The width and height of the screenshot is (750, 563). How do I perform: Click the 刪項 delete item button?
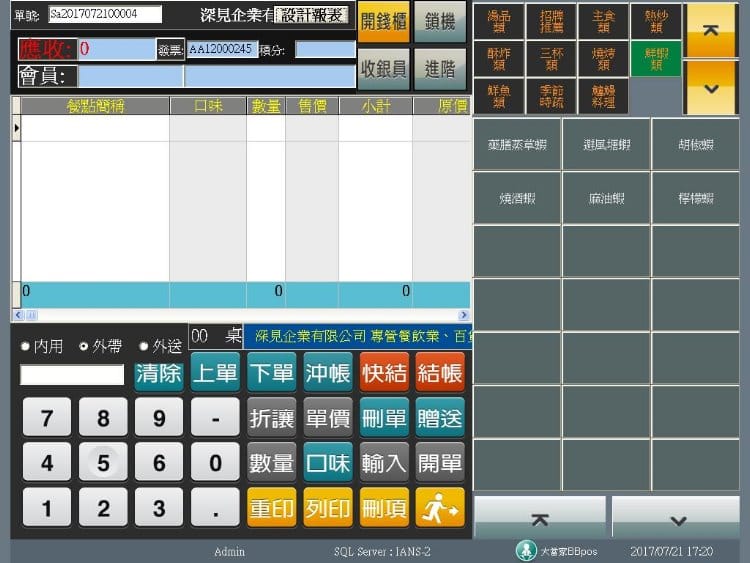[384, 508]
